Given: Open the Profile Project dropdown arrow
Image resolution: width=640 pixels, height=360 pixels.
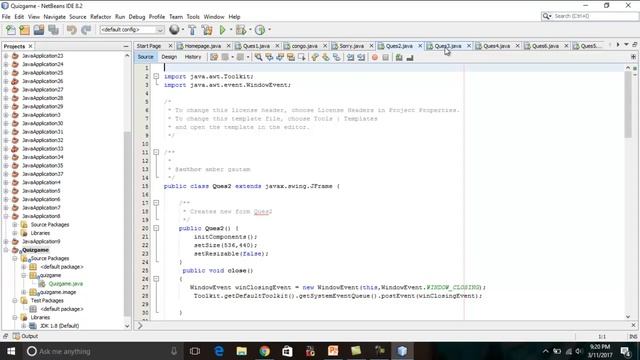Looking at the screenshot, I should point(269,30).
